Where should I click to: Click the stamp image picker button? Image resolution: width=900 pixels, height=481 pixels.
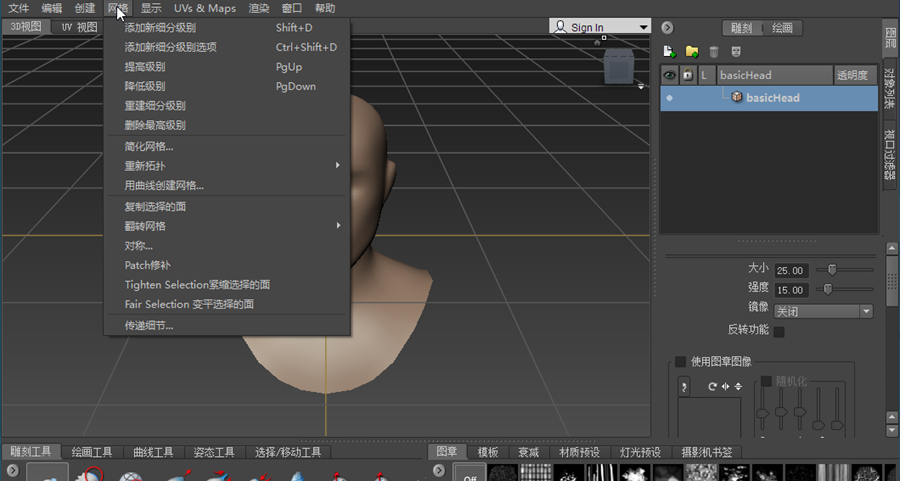coord(684,386)
